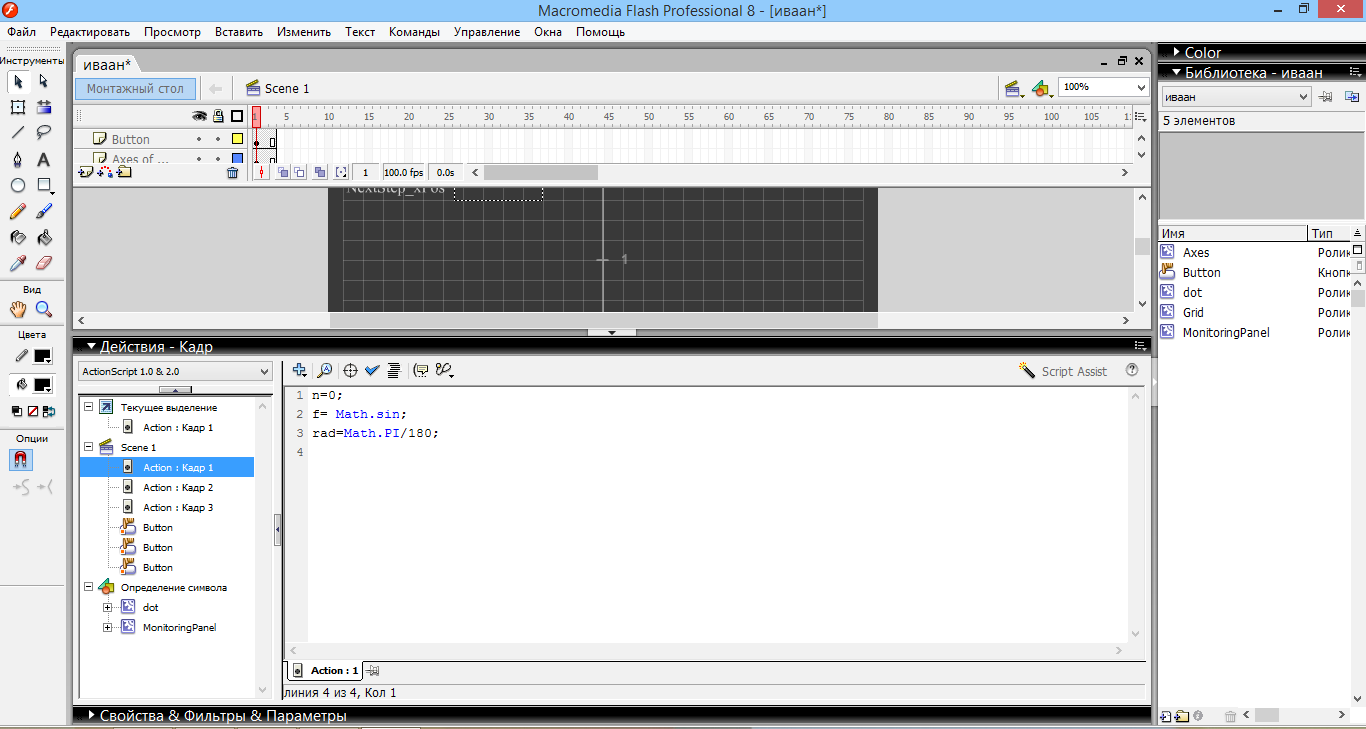
Task: Open Find in Actions panel
Action: pyautogui.click(x=324, y=370)
